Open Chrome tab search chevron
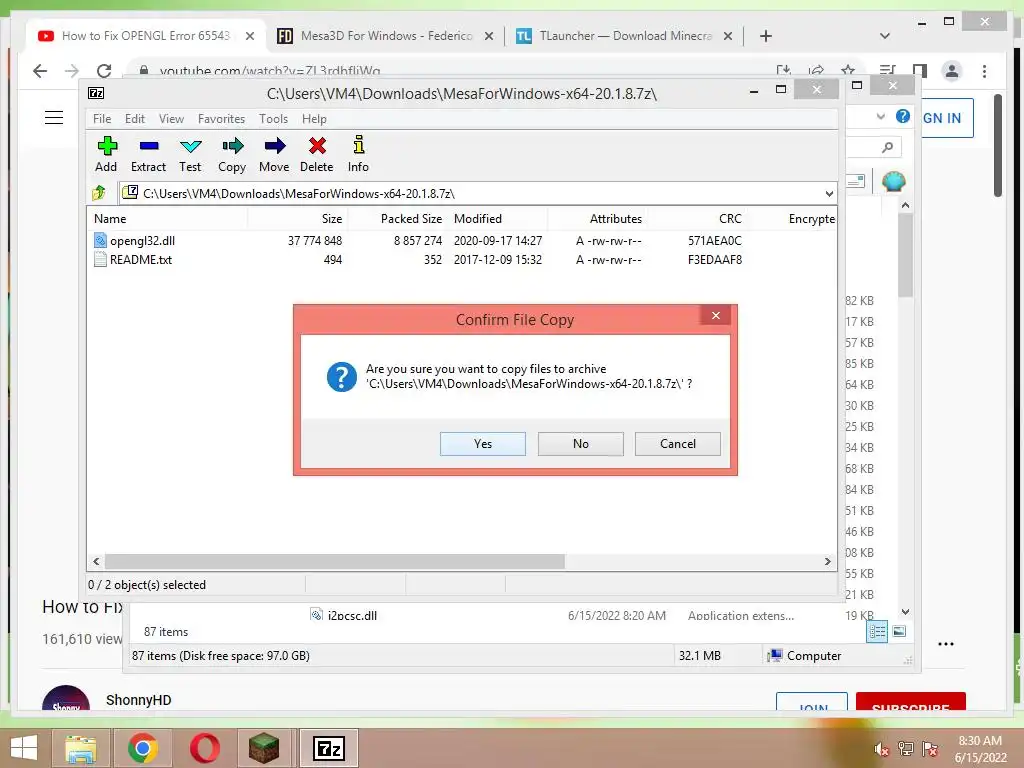Viewport: 1024px width, 768px height. 885,36
